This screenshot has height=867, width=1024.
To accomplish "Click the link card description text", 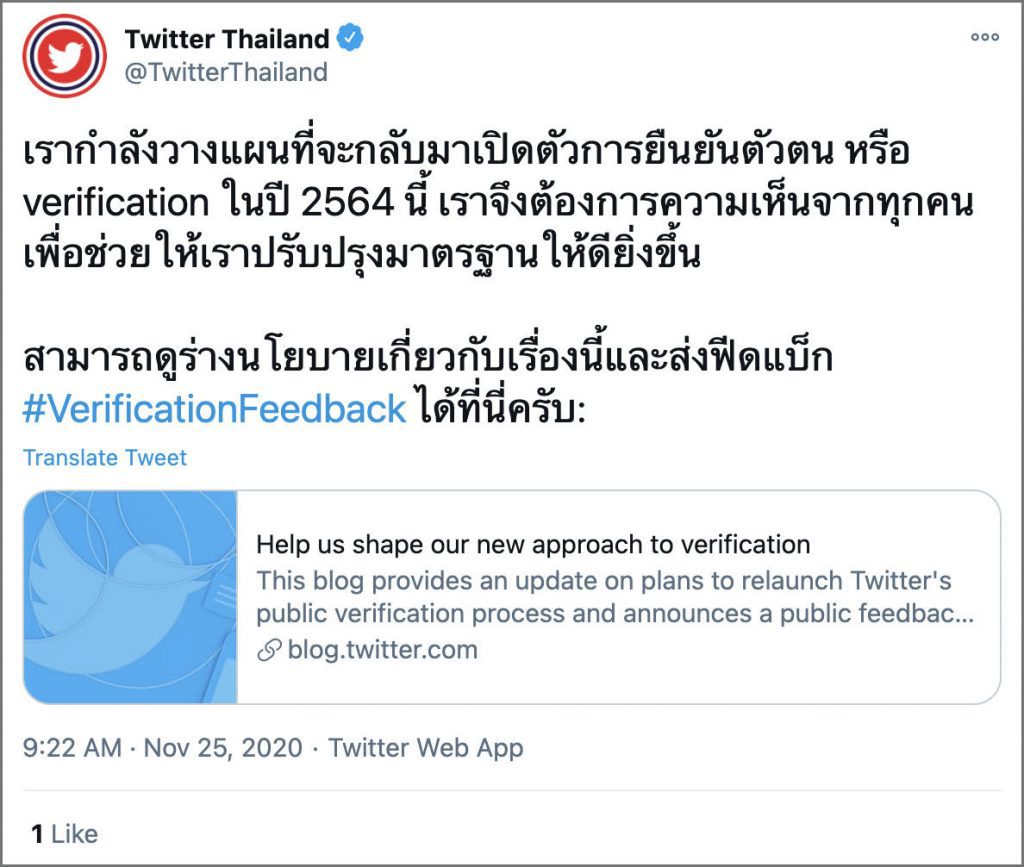I will (615, 597).
